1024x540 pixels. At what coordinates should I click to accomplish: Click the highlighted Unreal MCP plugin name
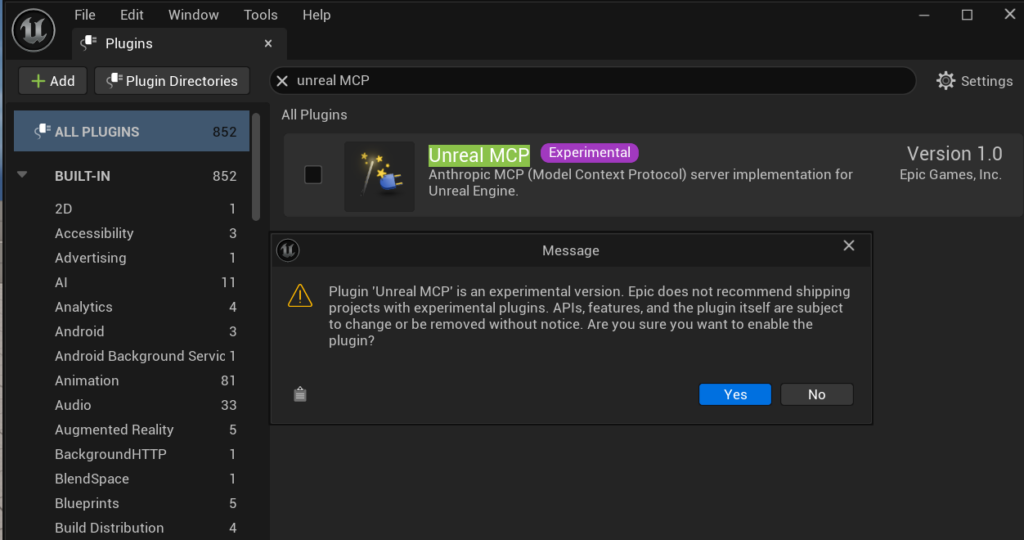[x=479, y=155]
